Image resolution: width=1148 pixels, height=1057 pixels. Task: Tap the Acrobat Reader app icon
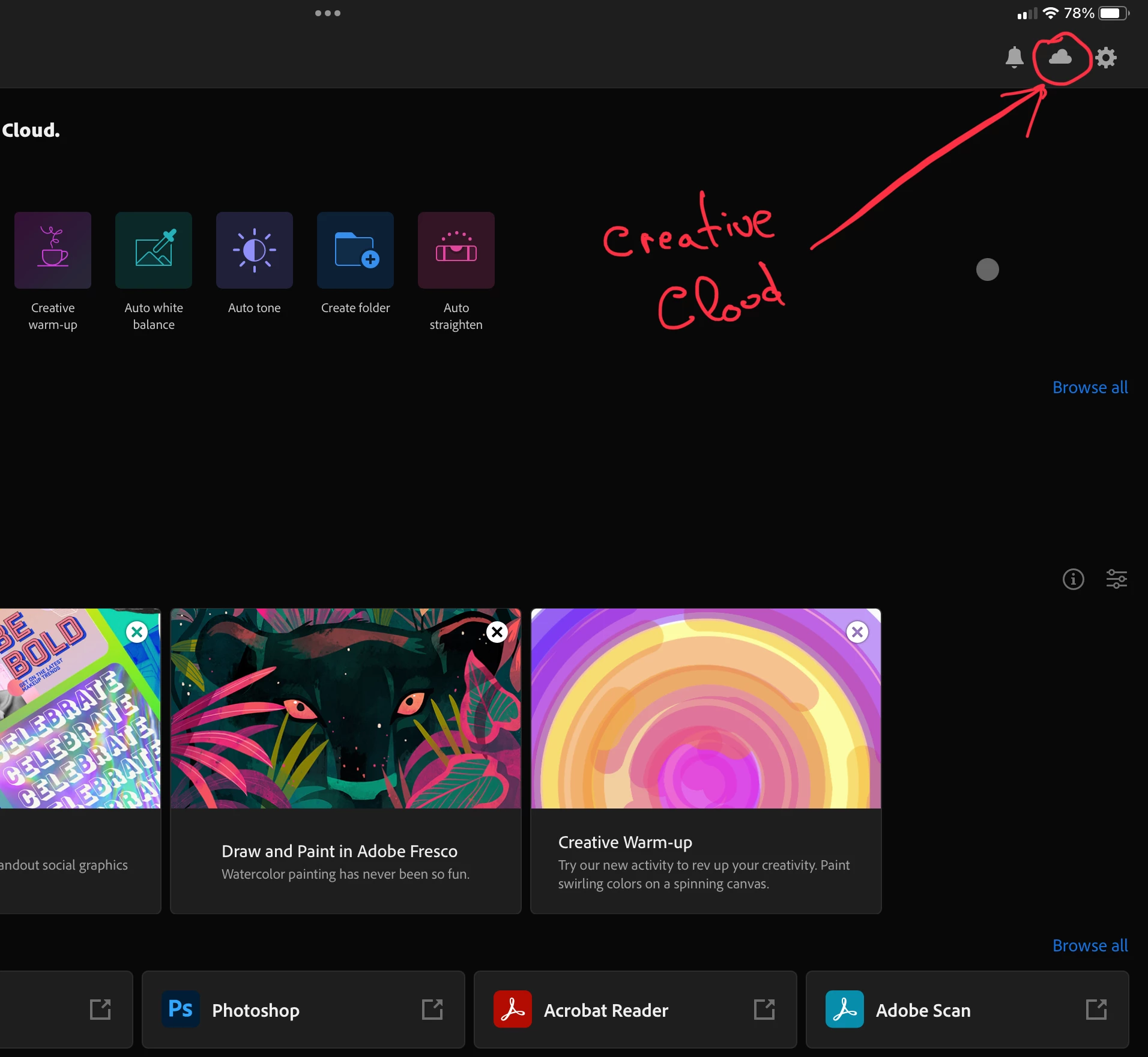pyautogui.click(x=513, y=1009)
